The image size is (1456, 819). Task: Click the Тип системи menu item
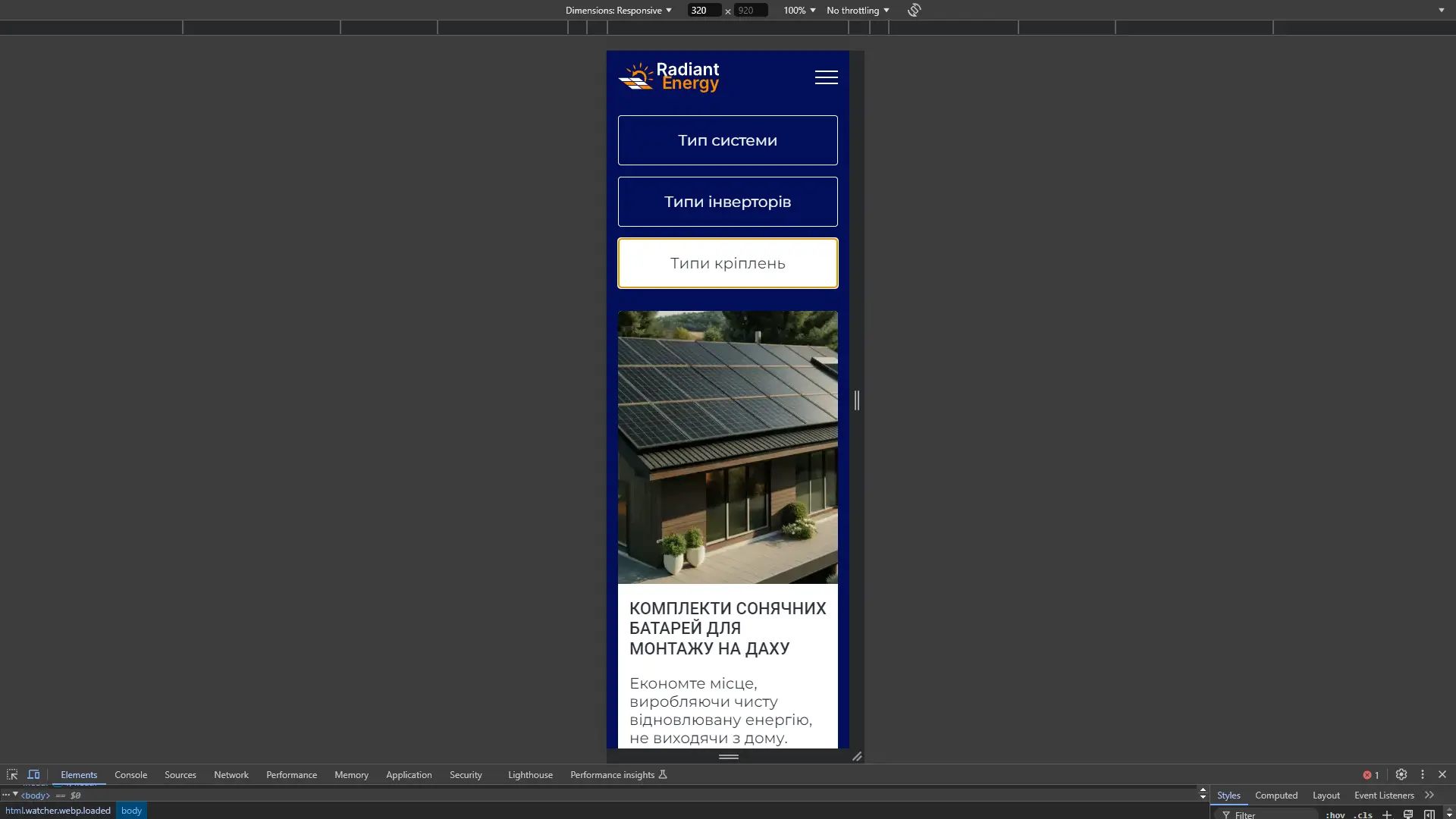click(x=728, y=140)
